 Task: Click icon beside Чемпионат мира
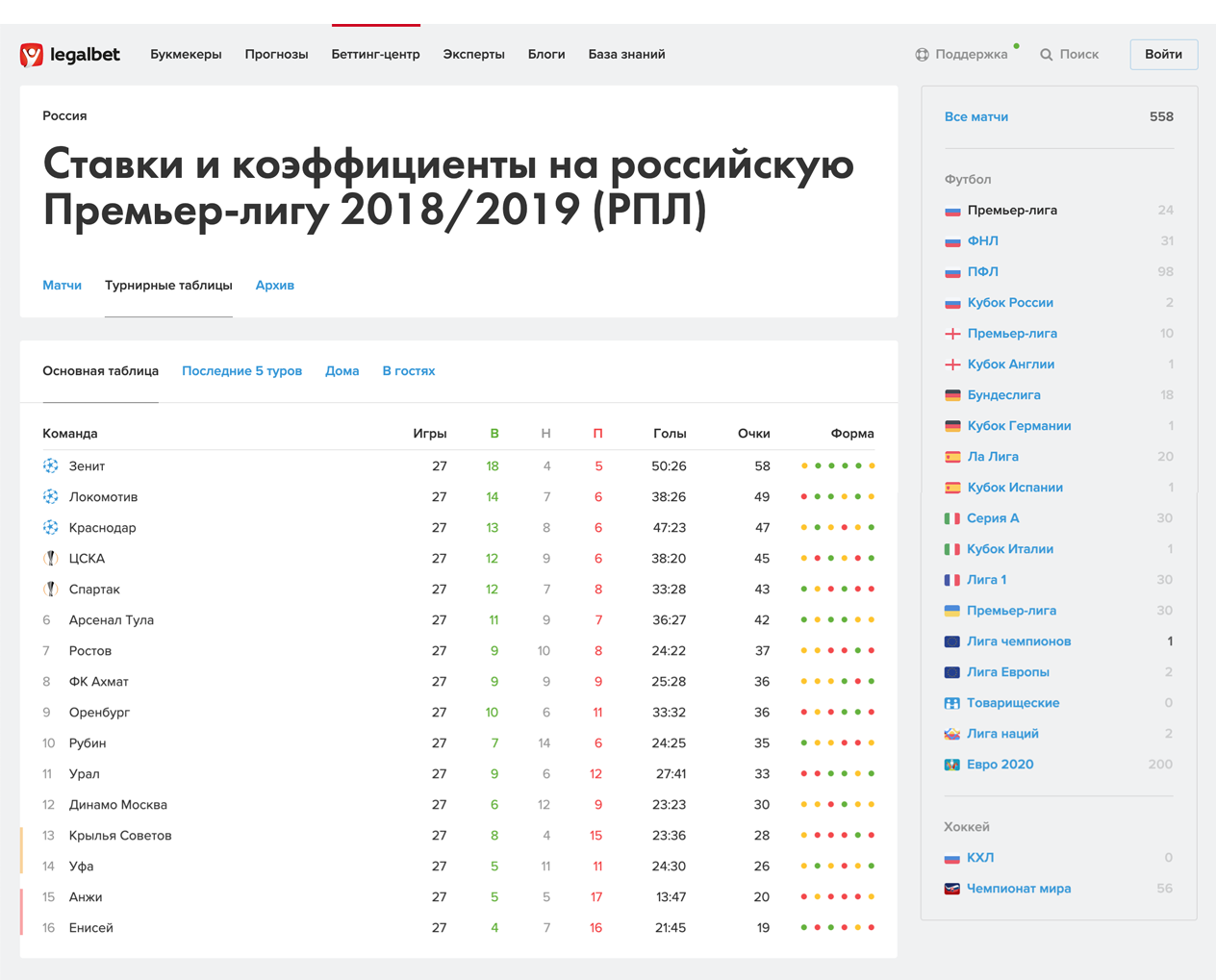[x=952, y=889]
